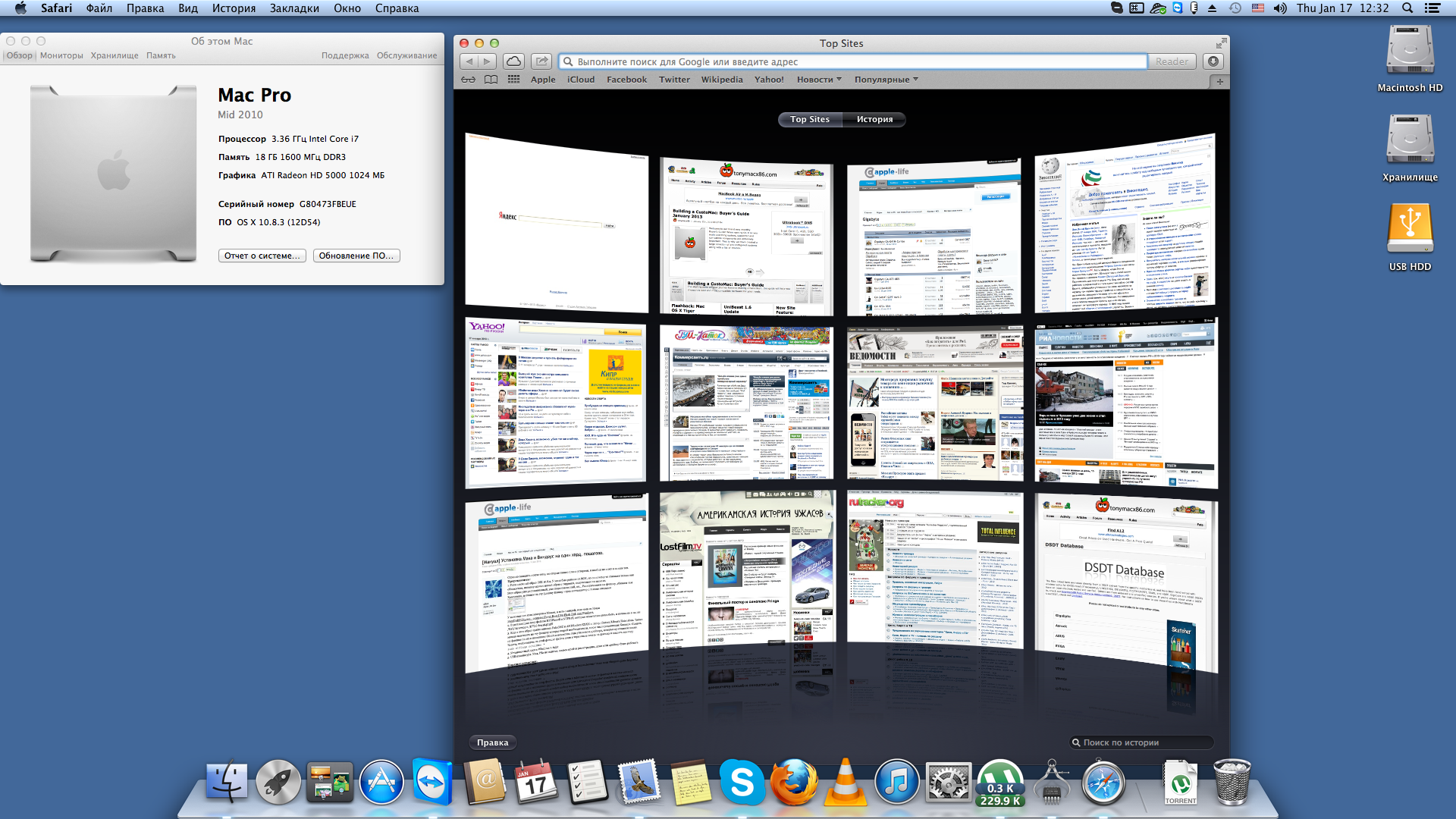Open the Yahoo! Top Sites thumbnail

click(556, 403)
